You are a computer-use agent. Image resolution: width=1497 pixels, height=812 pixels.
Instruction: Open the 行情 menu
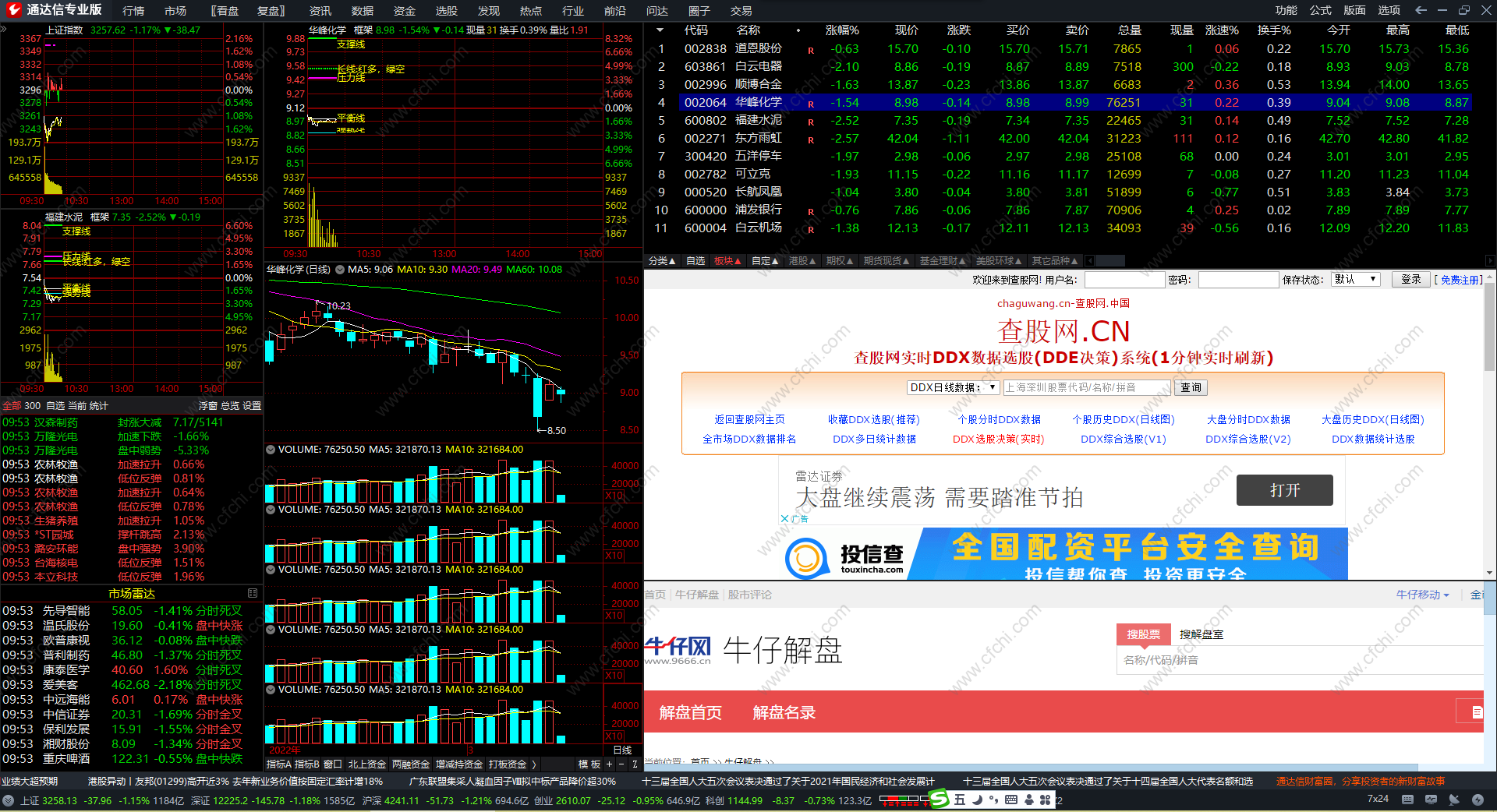point(133,11)
